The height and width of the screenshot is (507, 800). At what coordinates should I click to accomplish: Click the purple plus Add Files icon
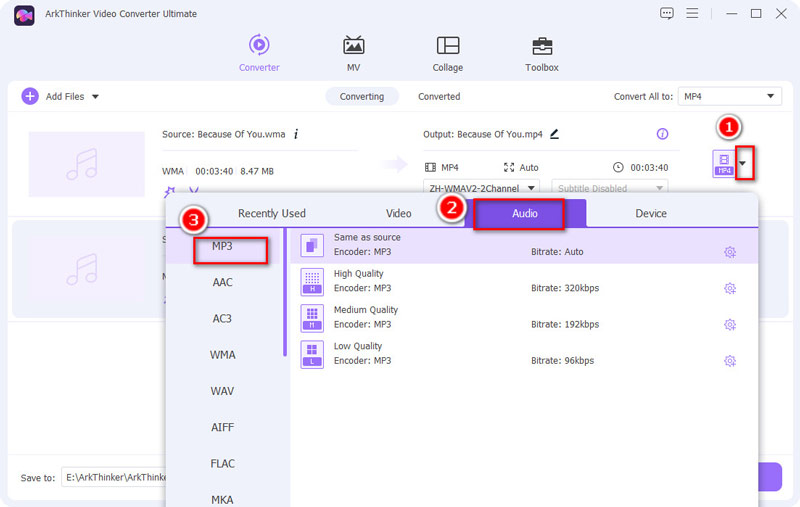30,96
